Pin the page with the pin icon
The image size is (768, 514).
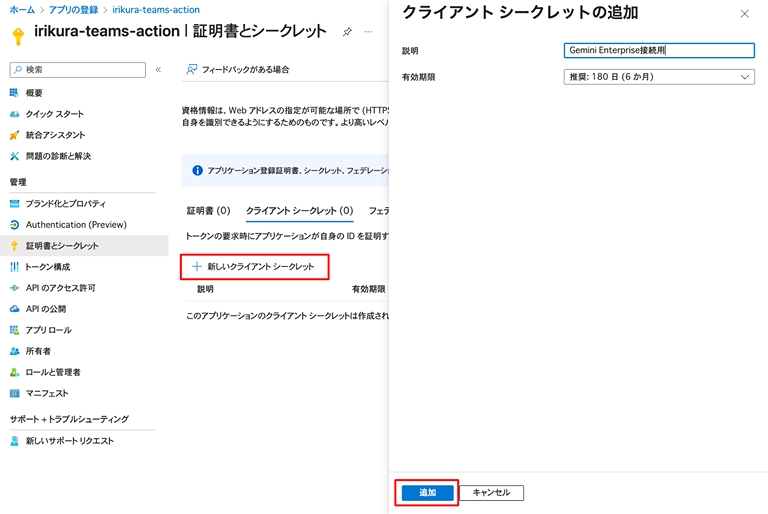click(347, 32)
